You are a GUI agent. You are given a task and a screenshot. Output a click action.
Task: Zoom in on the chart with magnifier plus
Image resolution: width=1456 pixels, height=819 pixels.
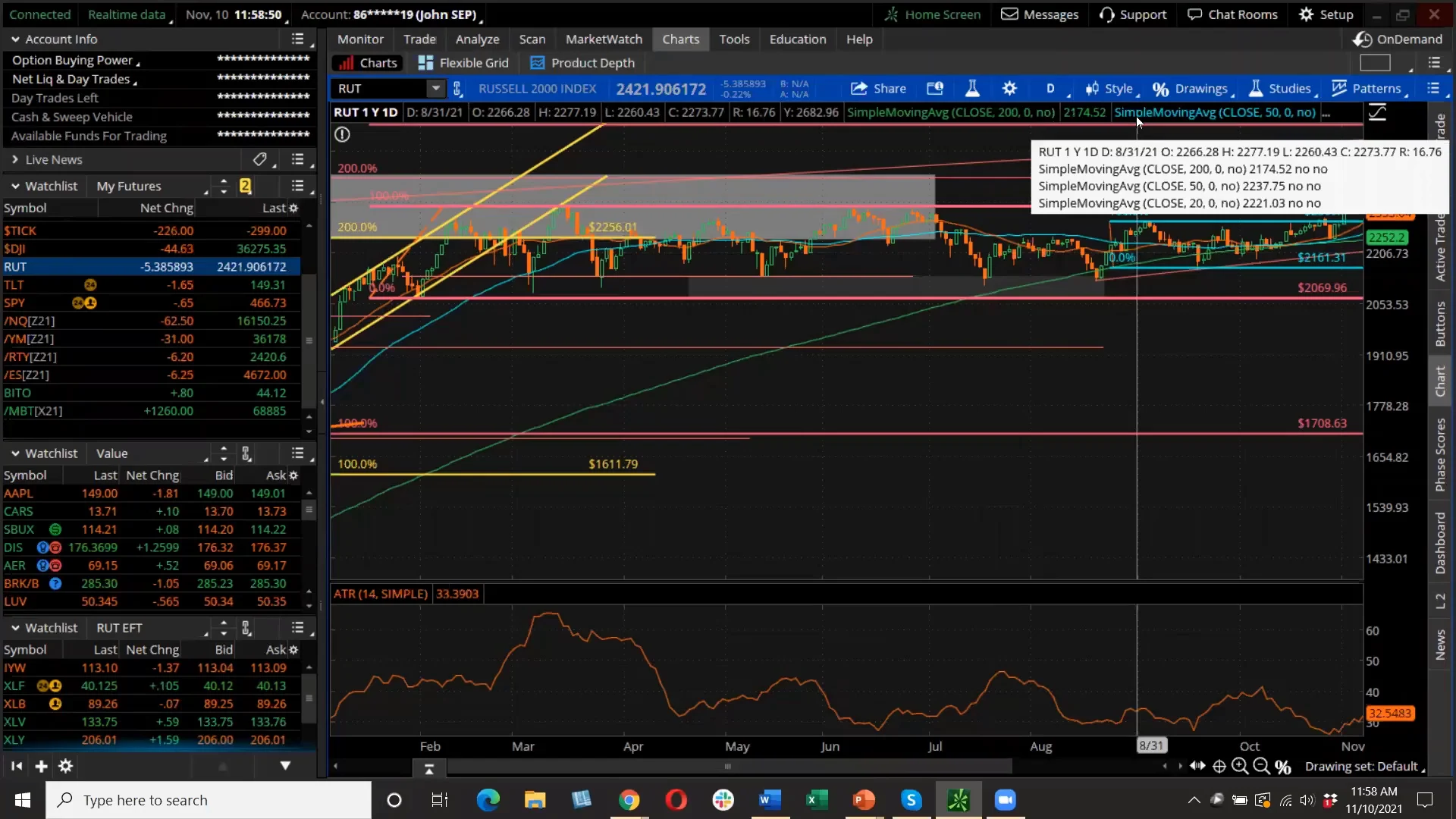coord(1240,766)
